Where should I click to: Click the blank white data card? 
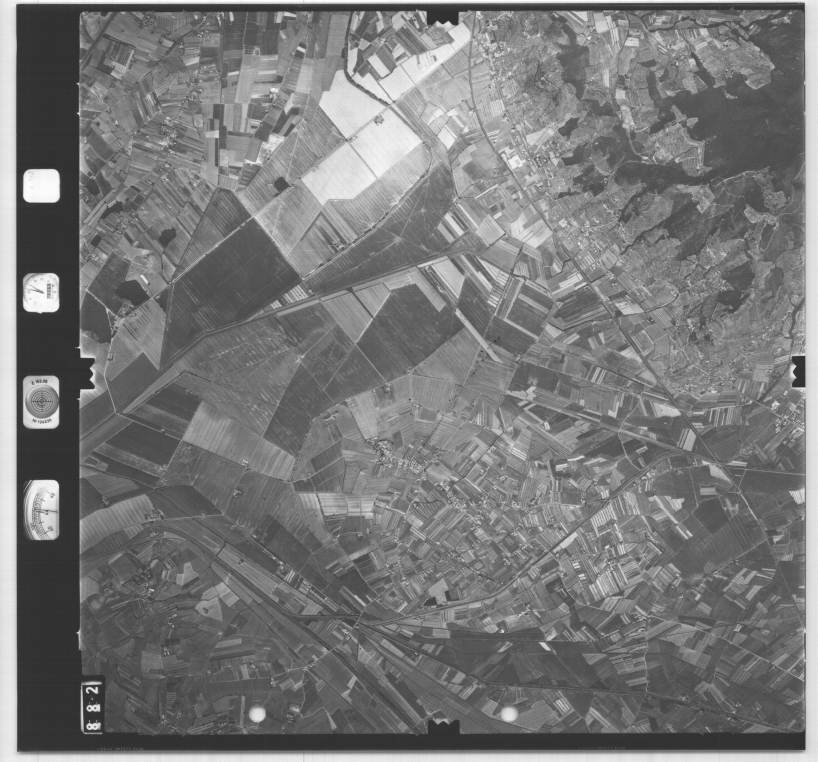41,185
